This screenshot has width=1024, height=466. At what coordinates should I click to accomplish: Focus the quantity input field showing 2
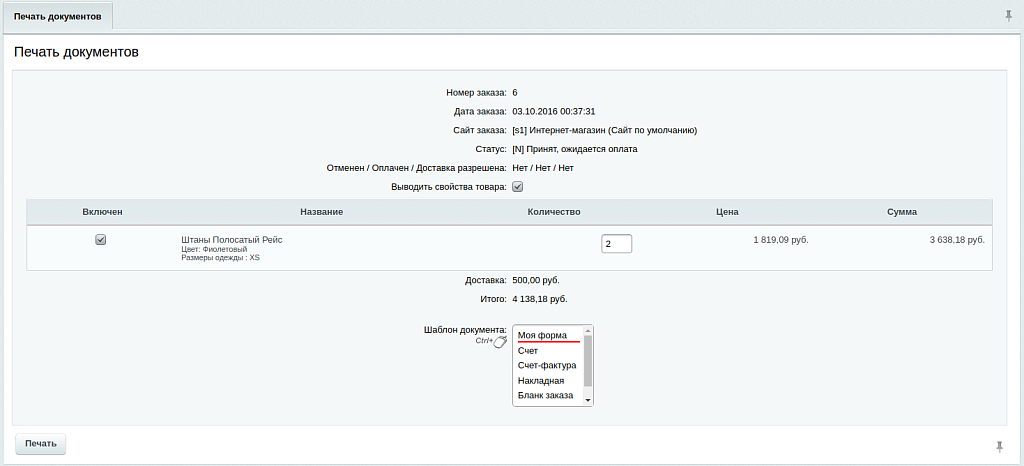616,244
